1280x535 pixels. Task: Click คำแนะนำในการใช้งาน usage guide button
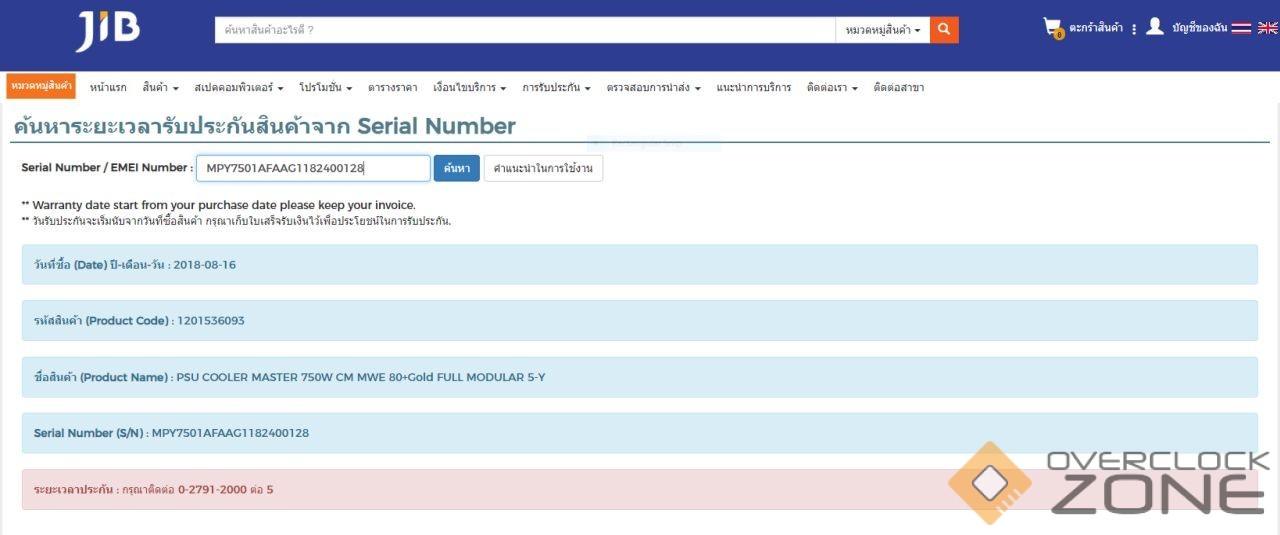tap(543, 168)
